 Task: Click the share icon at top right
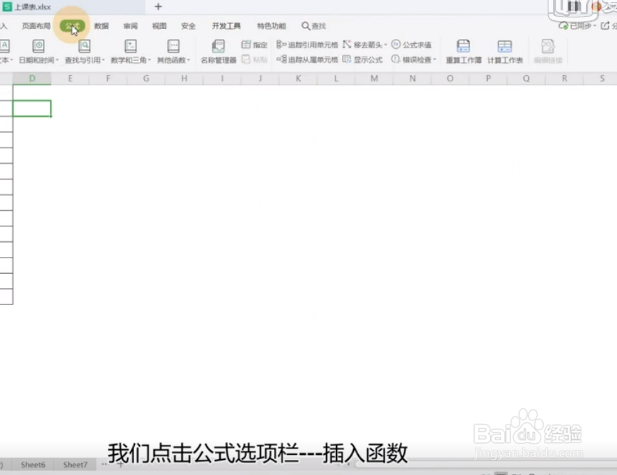pos(605,26)
